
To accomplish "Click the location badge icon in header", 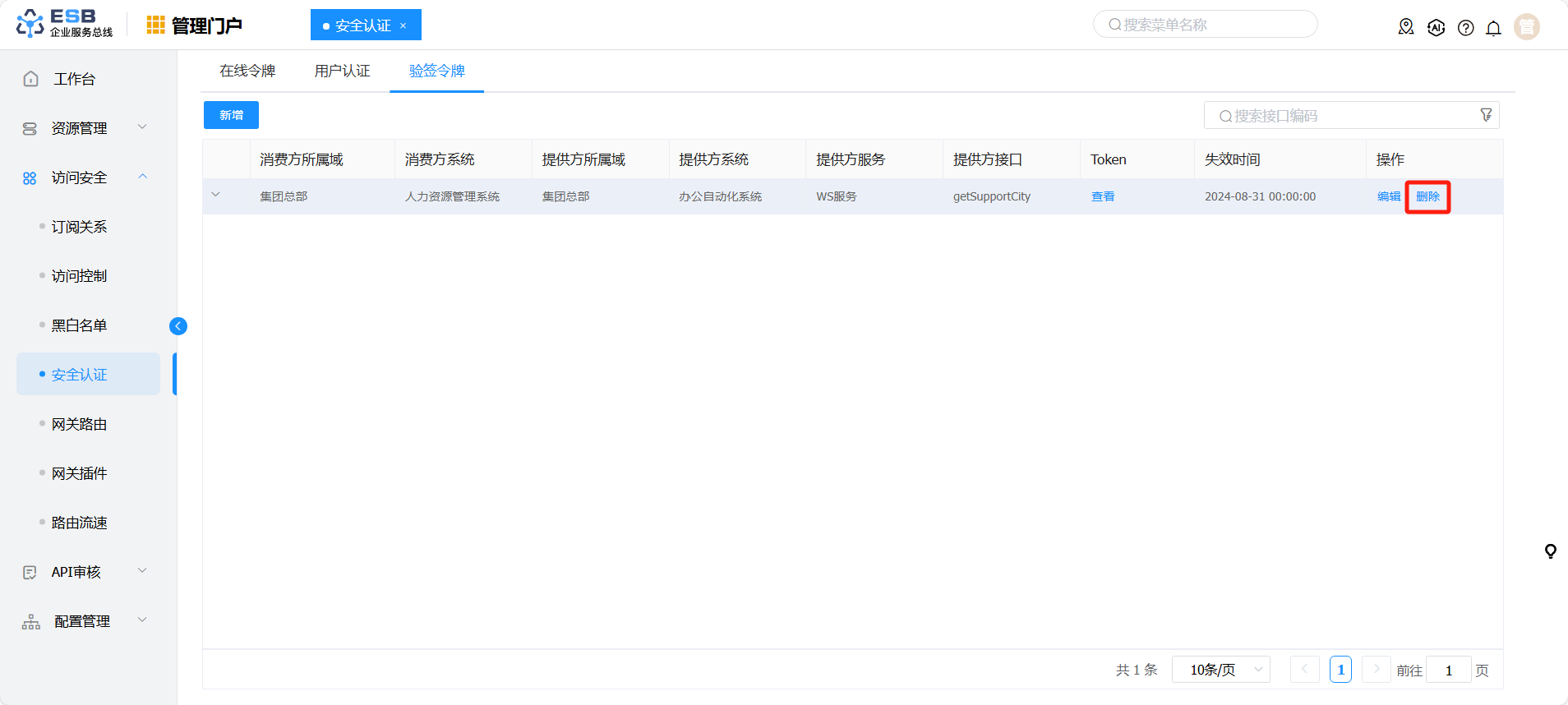I will coord(1406,27).
